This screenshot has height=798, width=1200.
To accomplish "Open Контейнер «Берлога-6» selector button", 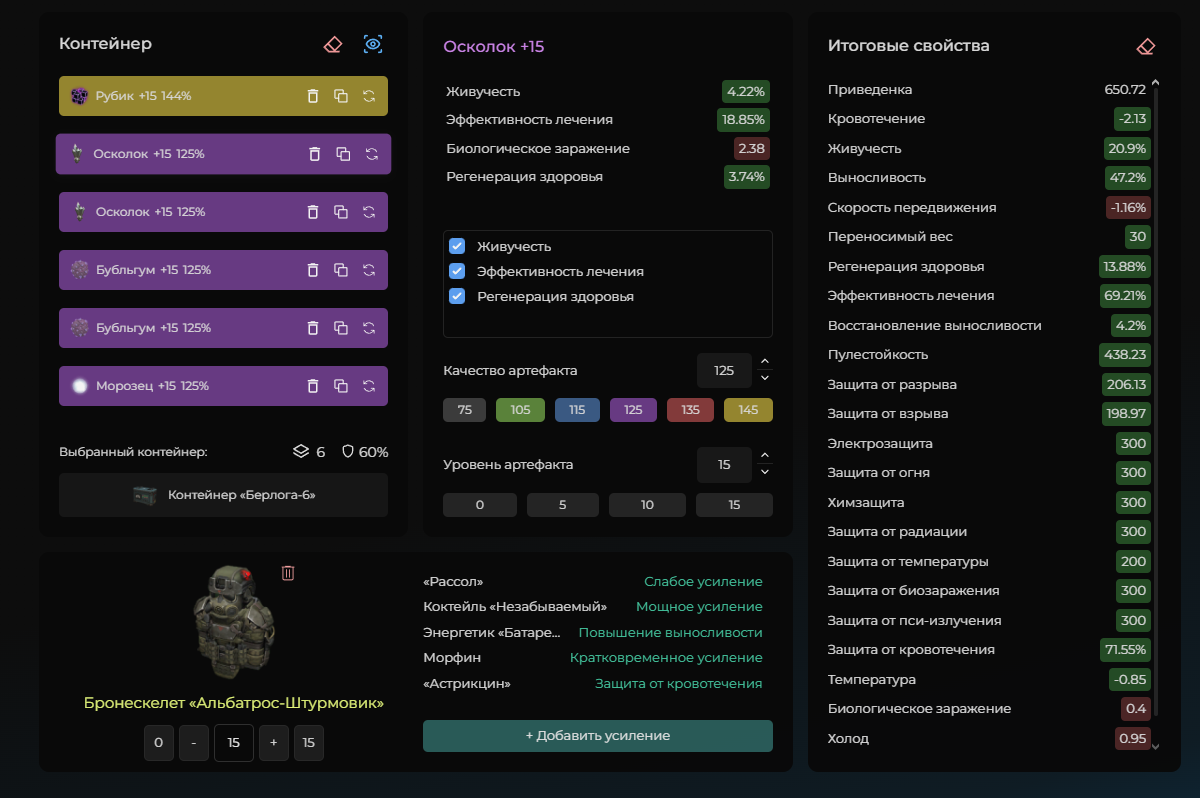I will [223, 495].
